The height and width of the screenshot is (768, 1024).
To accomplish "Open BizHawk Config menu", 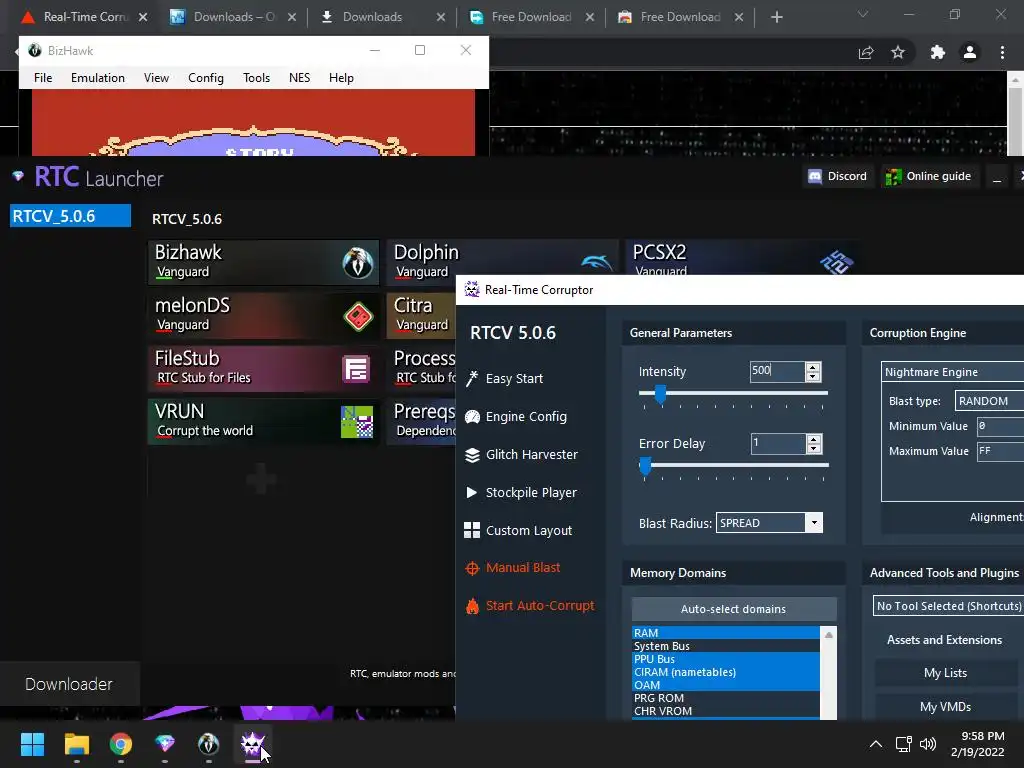I will (x=206, y=78).
